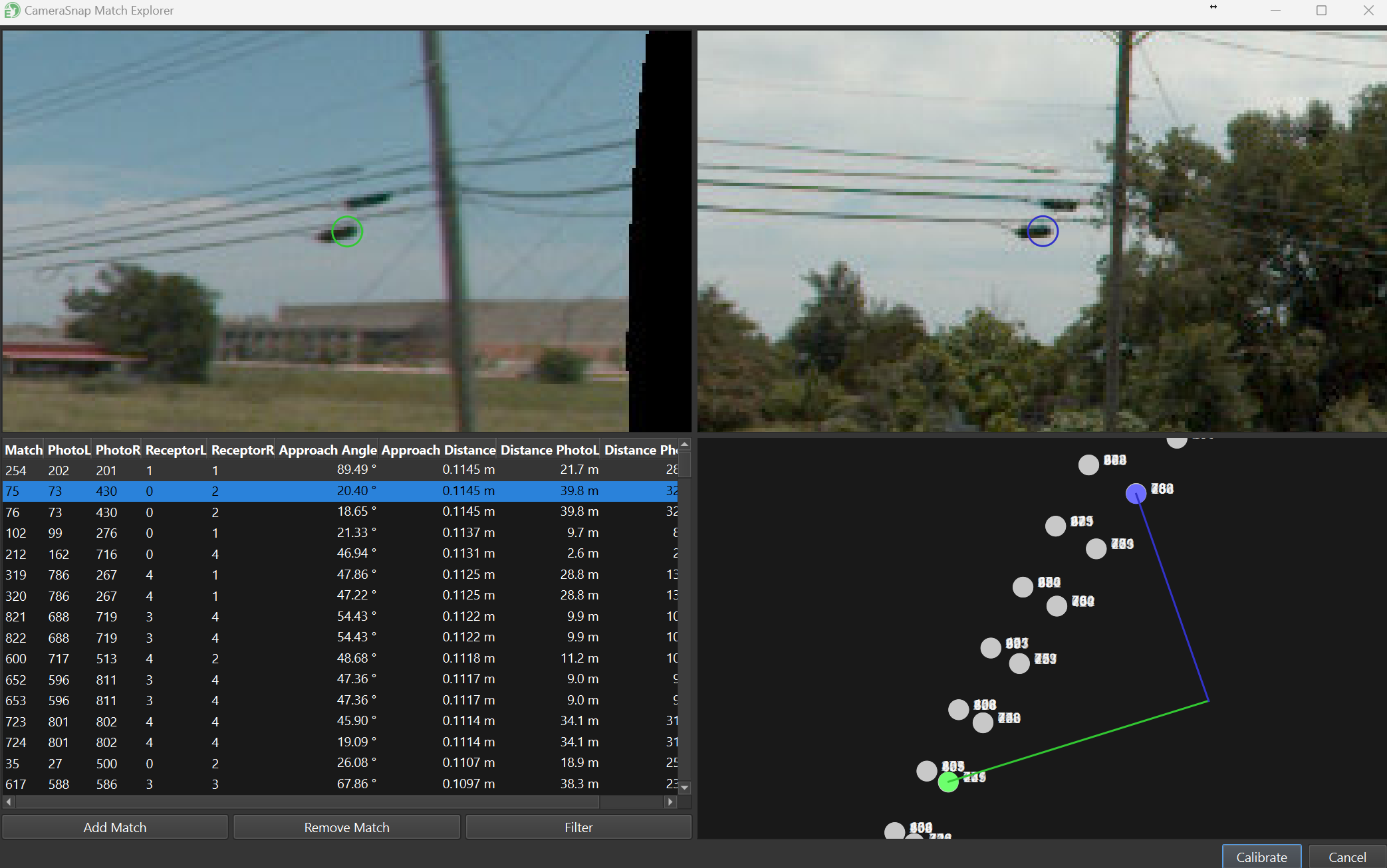Screen dimensions: 1387x868
Task: Open the Filter button
Action: [578, 827]
